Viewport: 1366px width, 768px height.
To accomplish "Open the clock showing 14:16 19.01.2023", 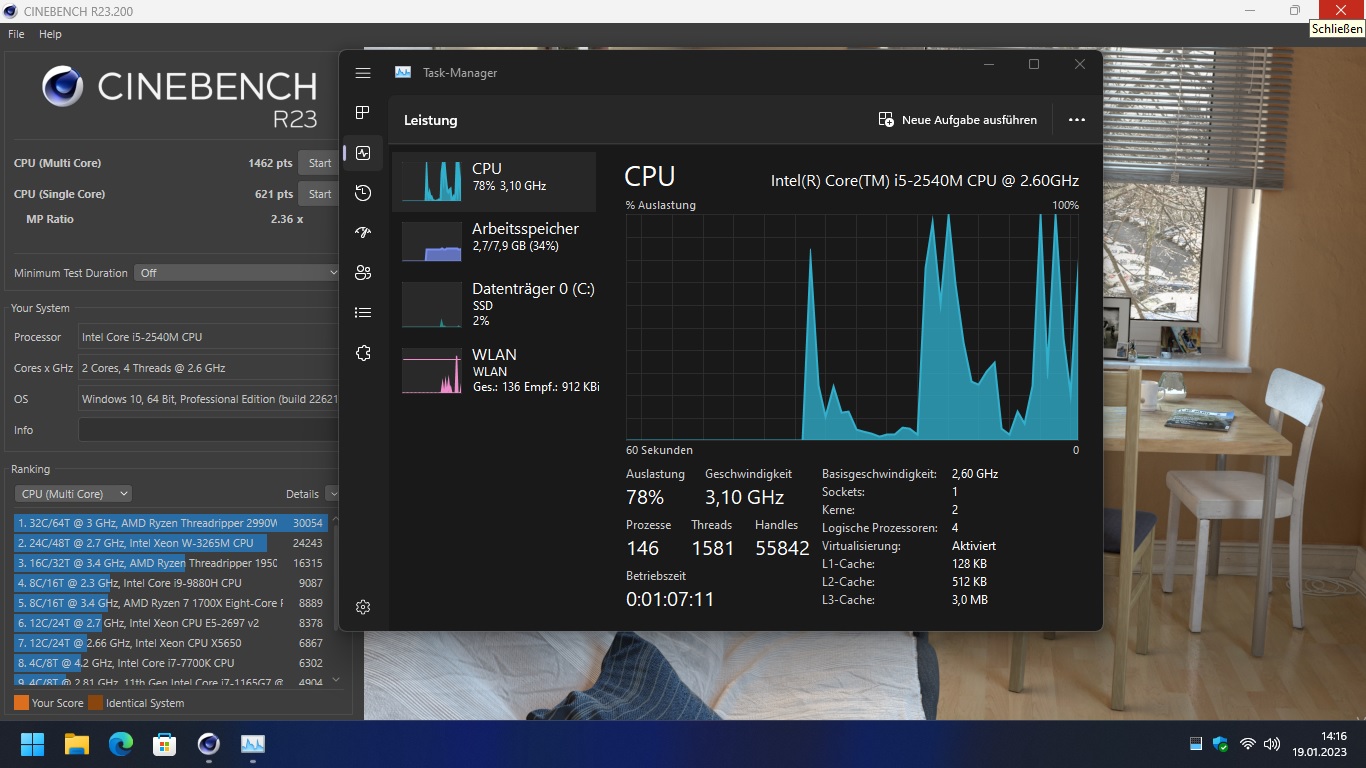I will tap(1319, 744).
